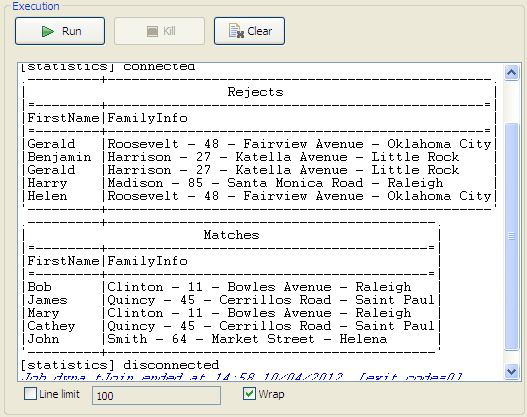Click the console scrollbar up arrow

pyautogui.click(x=512, y=72)
